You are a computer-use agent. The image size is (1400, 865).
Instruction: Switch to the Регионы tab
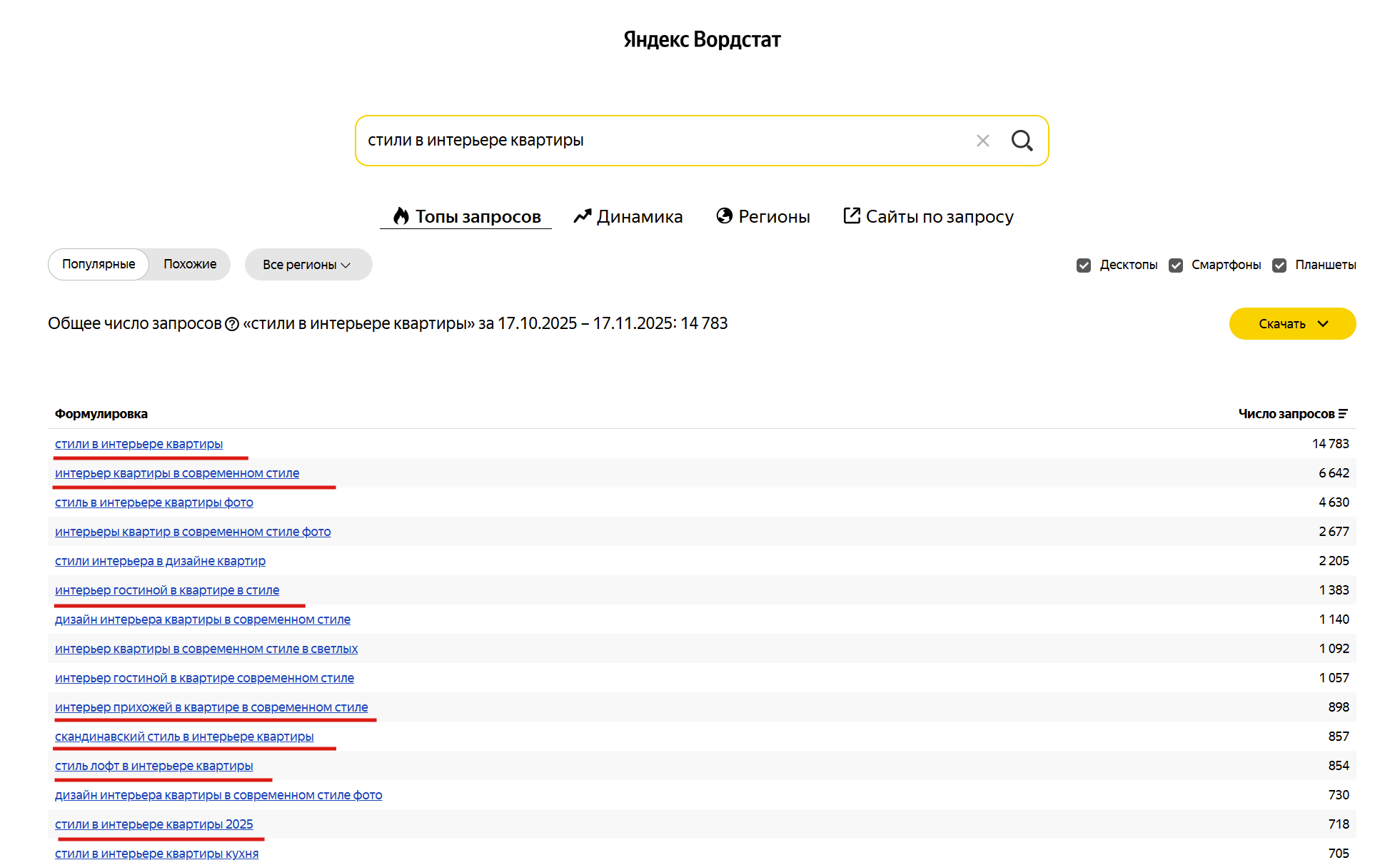click(x=774, y=216)
